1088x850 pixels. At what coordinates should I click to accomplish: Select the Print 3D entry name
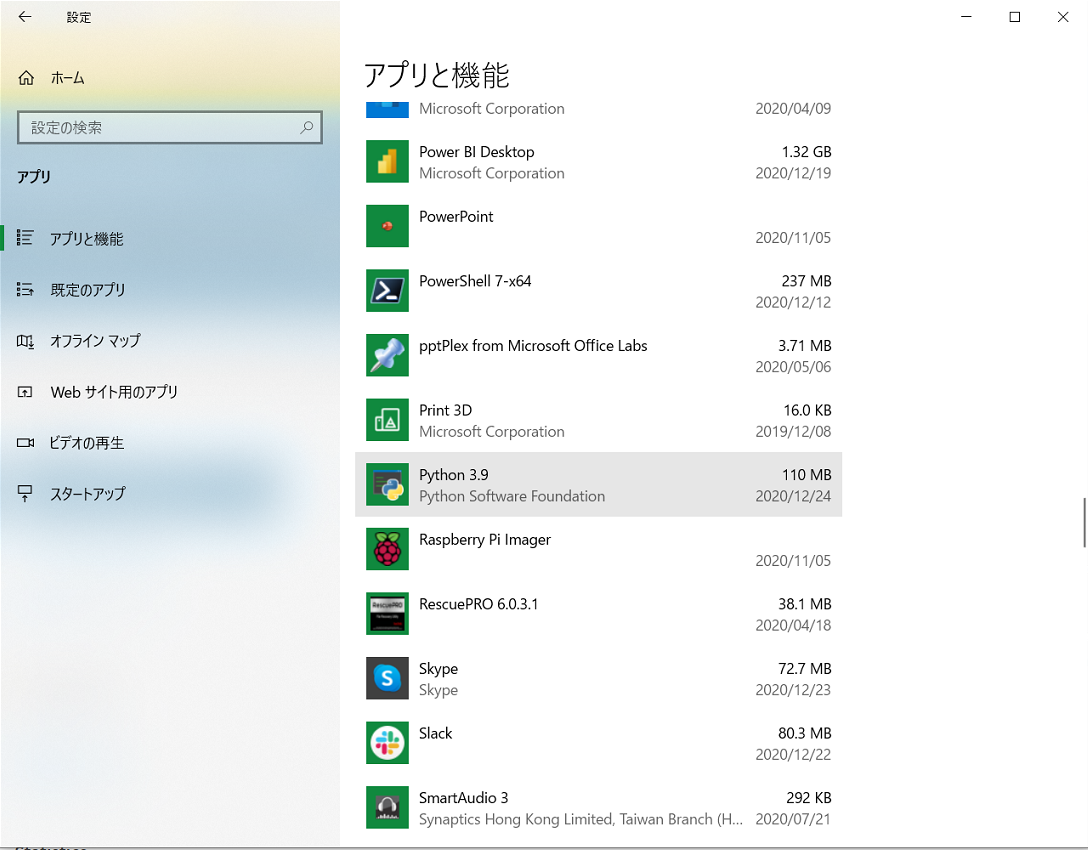pyautogui.click(x=445, y=410)
